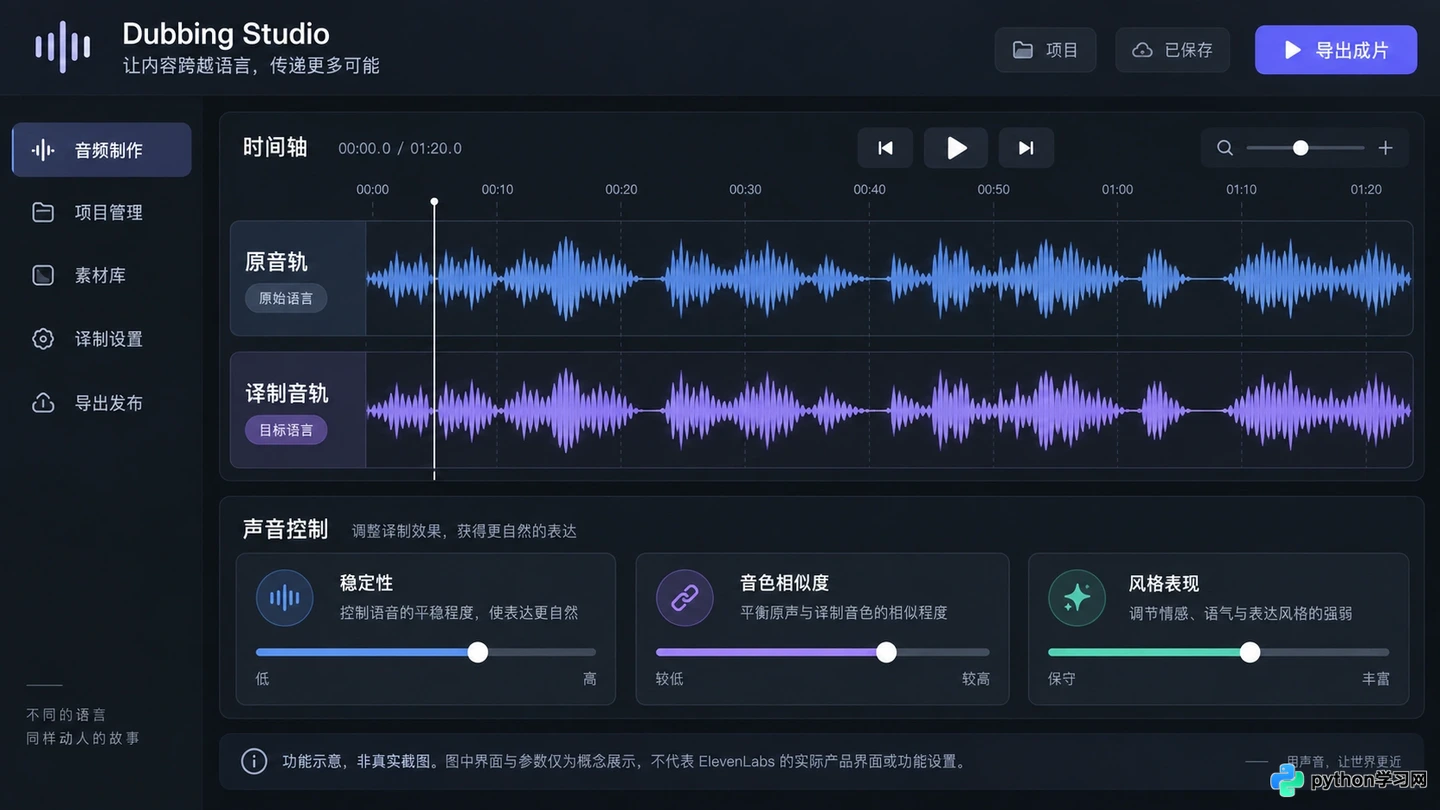Skip to previous with the back control
The image size is (1440, 810).
[885, 148]
